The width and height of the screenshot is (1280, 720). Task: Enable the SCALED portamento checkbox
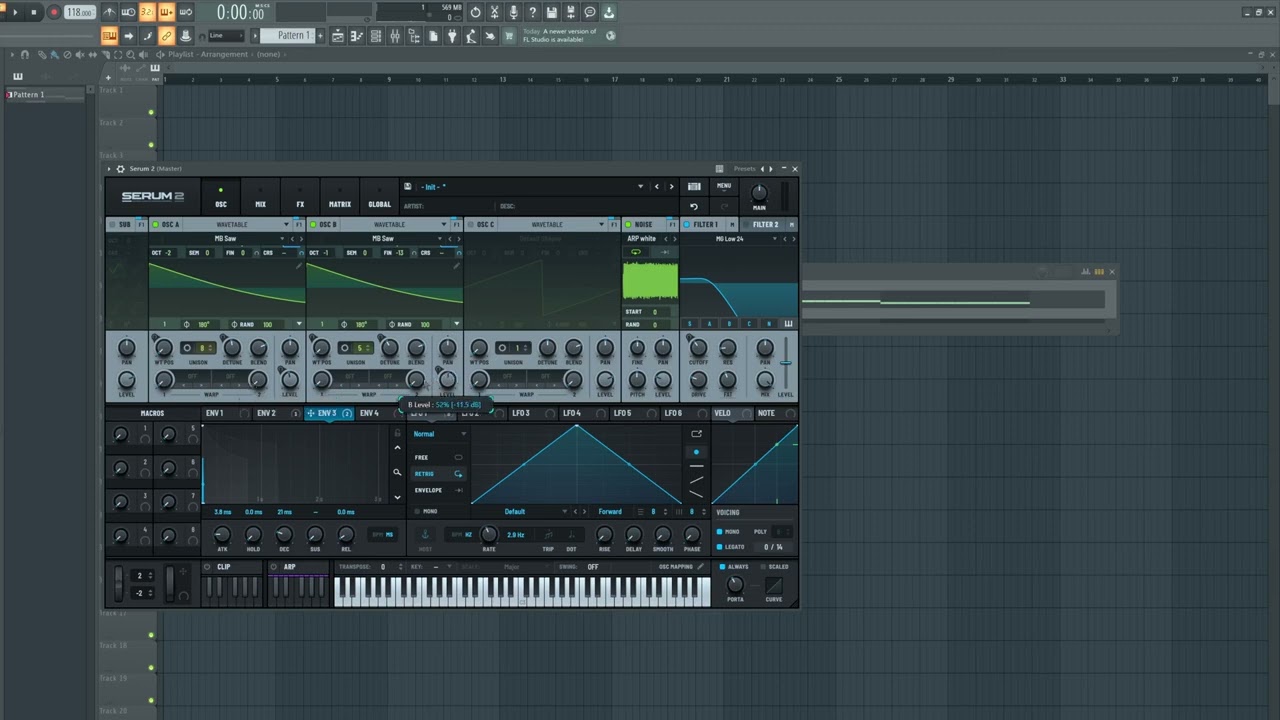point(762,567)
